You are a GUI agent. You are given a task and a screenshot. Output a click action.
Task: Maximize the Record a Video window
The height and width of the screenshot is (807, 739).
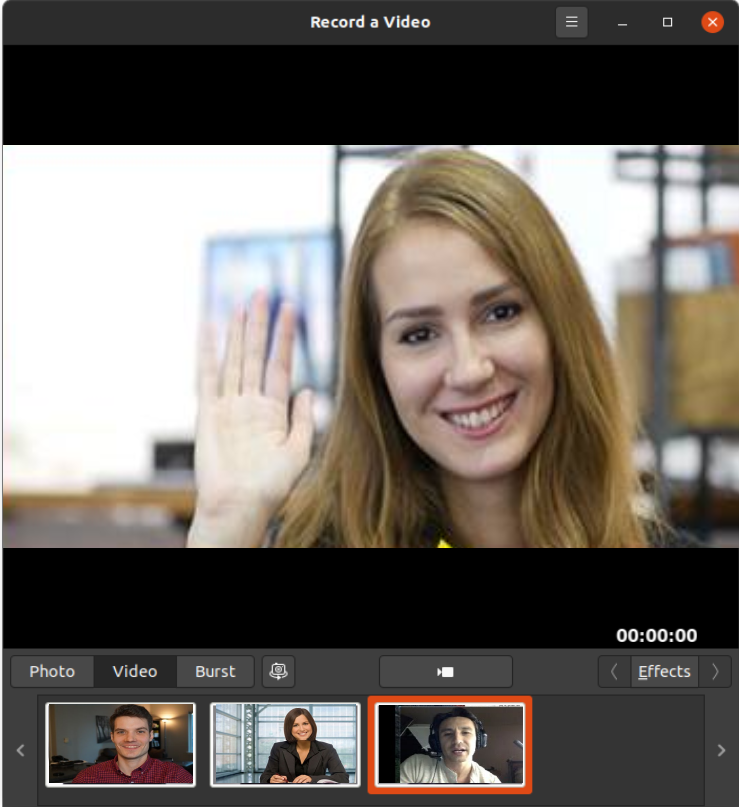667,22
